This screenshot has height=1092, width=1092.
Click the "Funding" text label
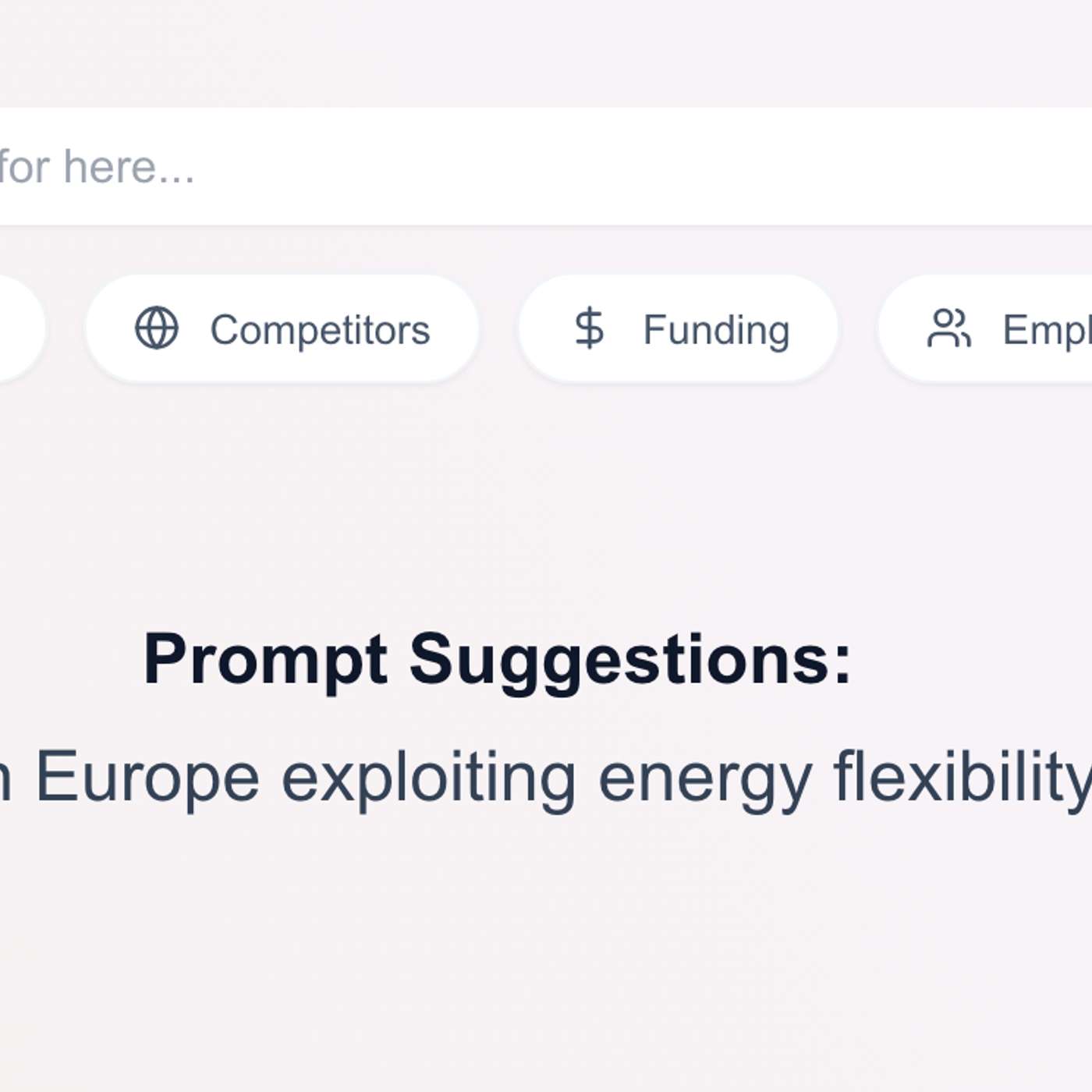[716, 330]
